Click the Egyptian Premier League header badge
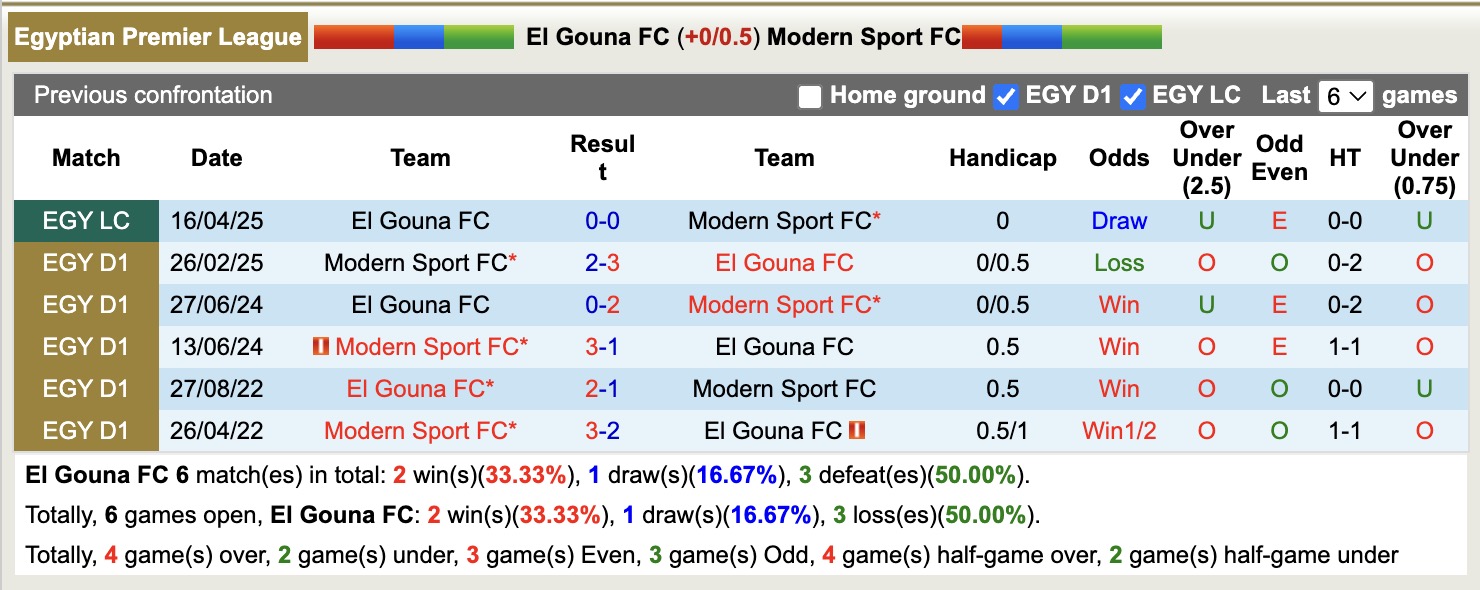This screenshot has width=1480, height=590. tap(157, 37)
